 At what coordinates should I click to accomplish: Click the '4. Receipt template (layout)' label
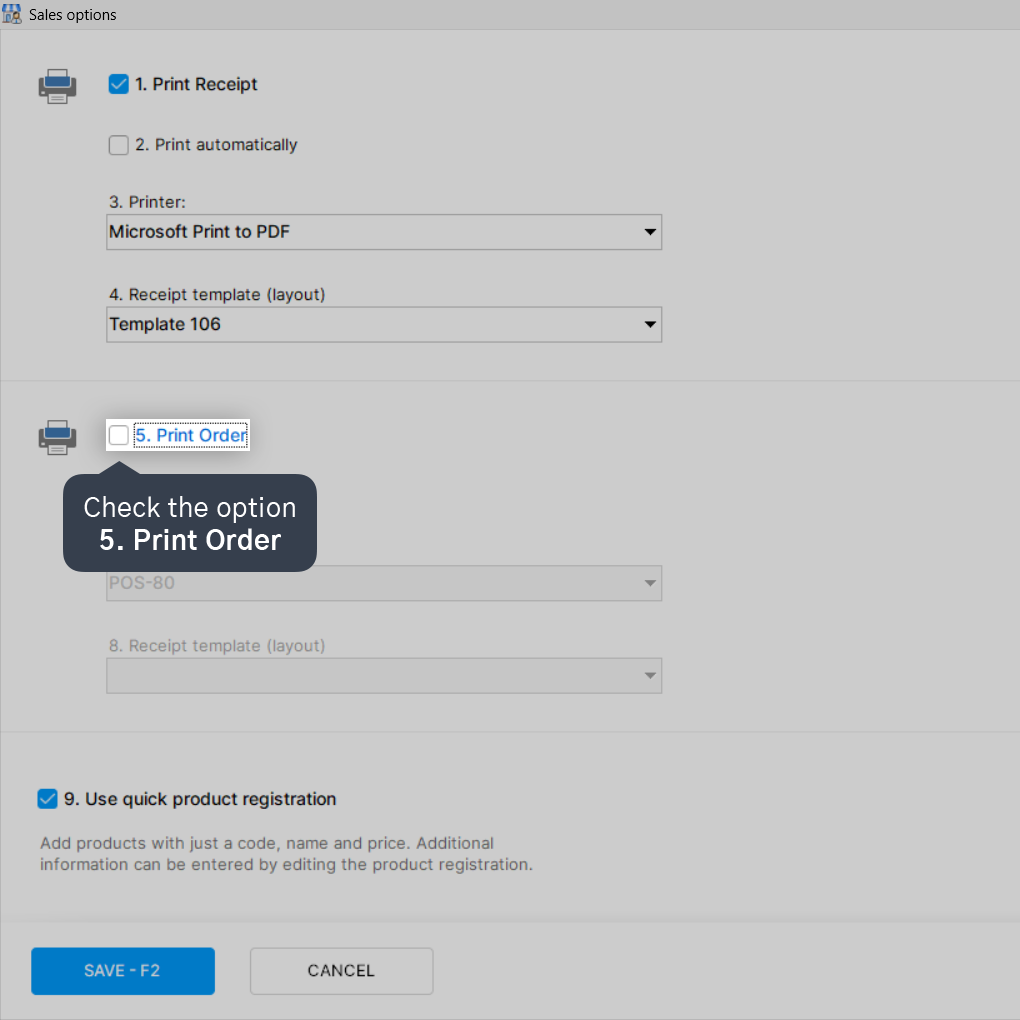[217, 295]
